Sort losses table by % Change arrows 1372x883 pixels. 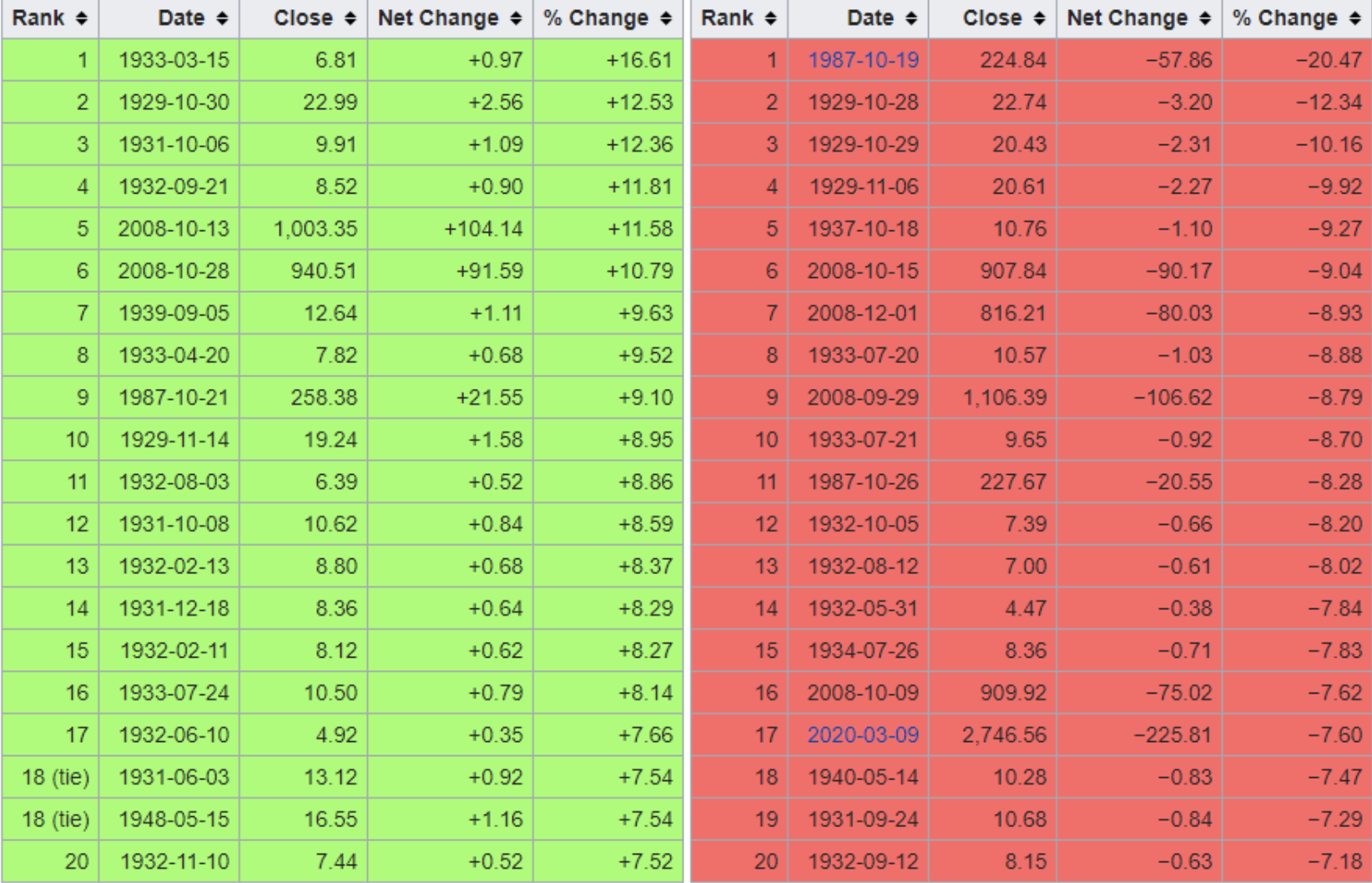tap(1354, 18)
